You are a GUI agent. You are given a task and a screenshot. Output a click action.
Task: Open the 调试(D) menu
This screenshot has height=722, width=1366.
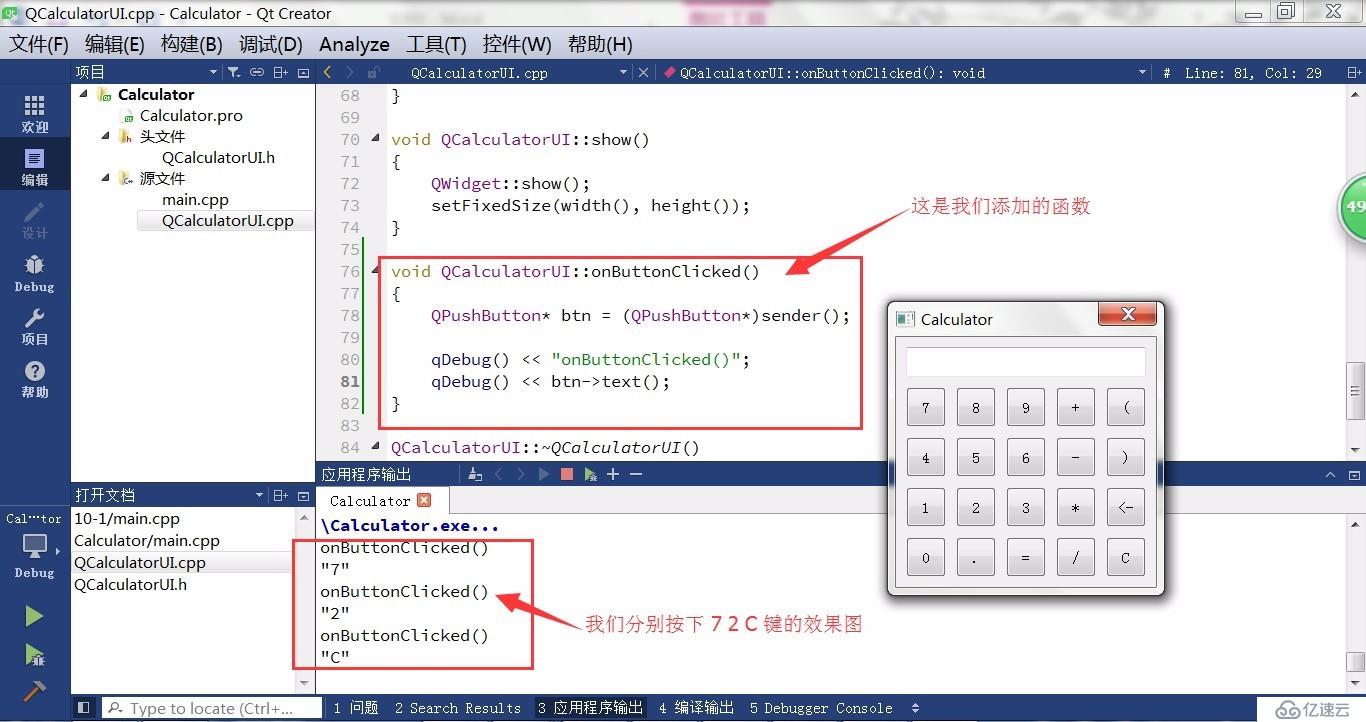[270, 45]
